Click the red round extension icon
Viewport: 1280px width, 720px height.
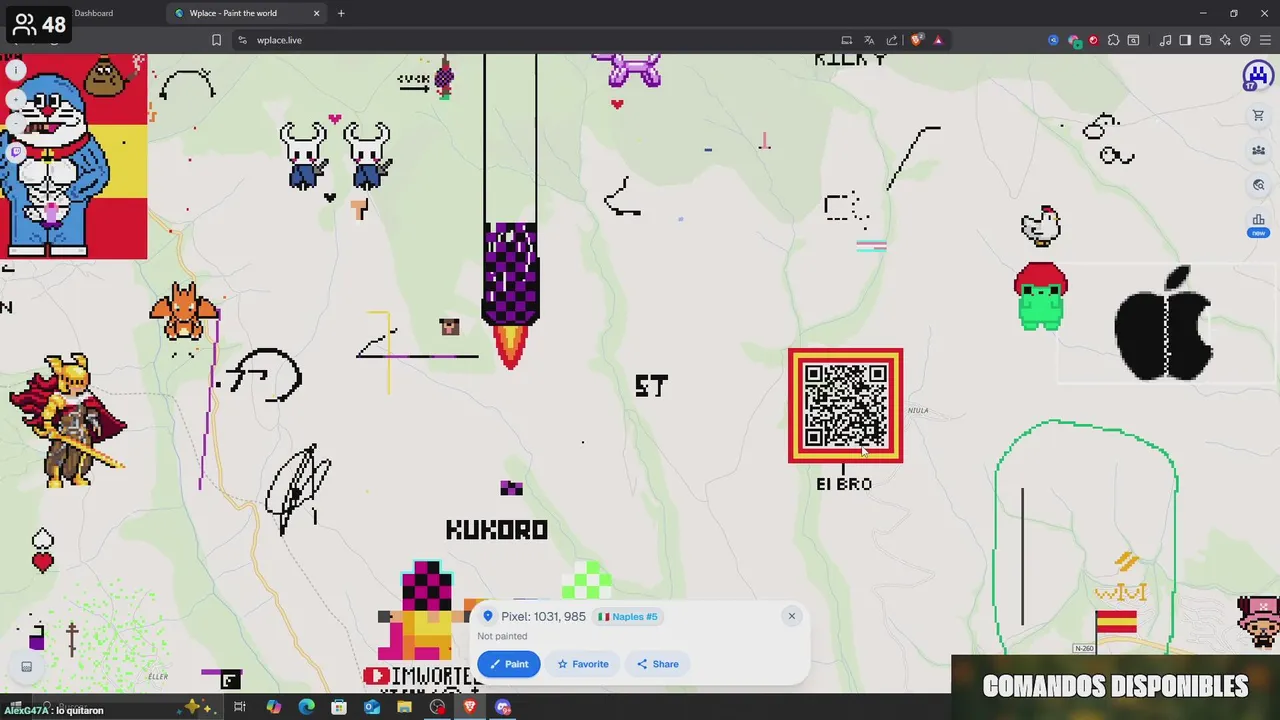click(x=1093, y=40)
